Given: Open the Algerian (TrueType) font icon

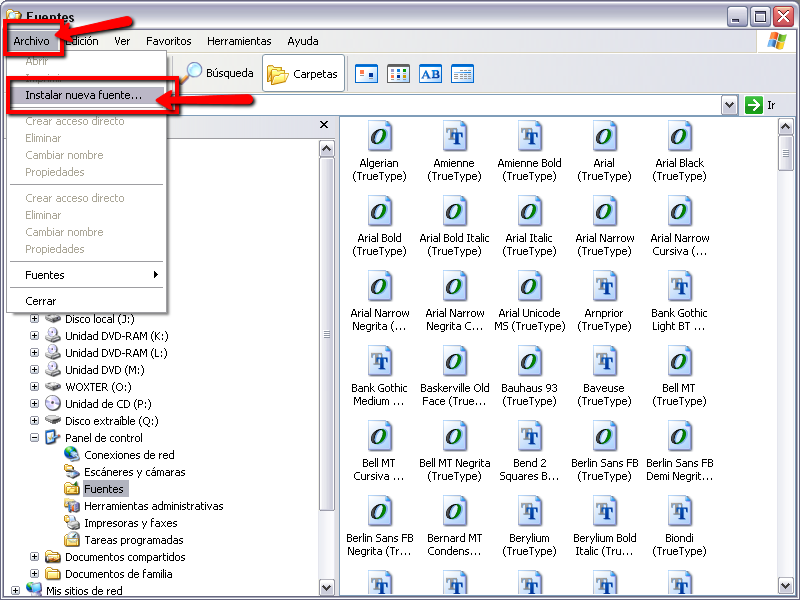Looking at the screenshot, I should click(379, 136).
